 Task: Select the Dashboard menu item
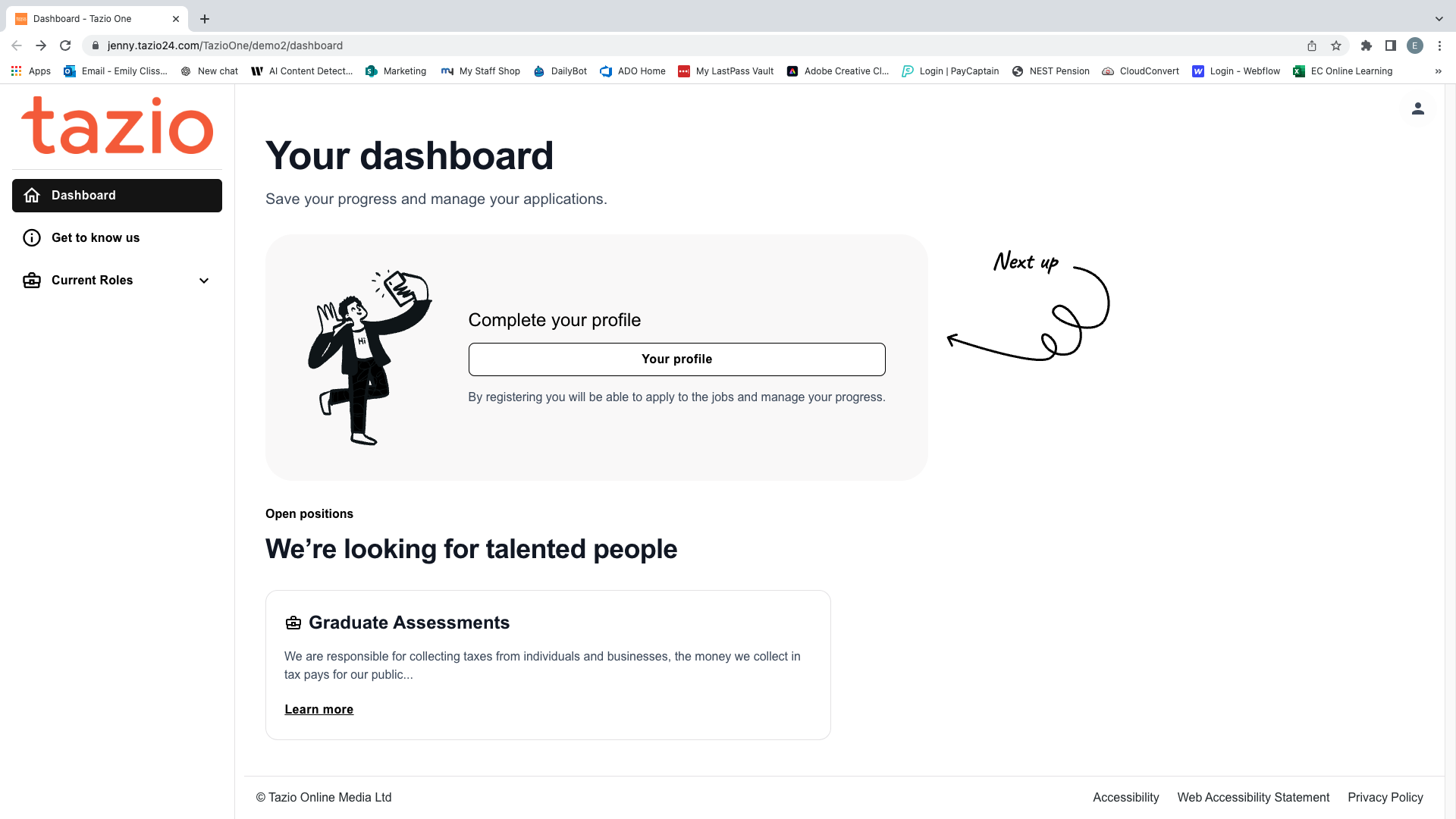(117, 196)
